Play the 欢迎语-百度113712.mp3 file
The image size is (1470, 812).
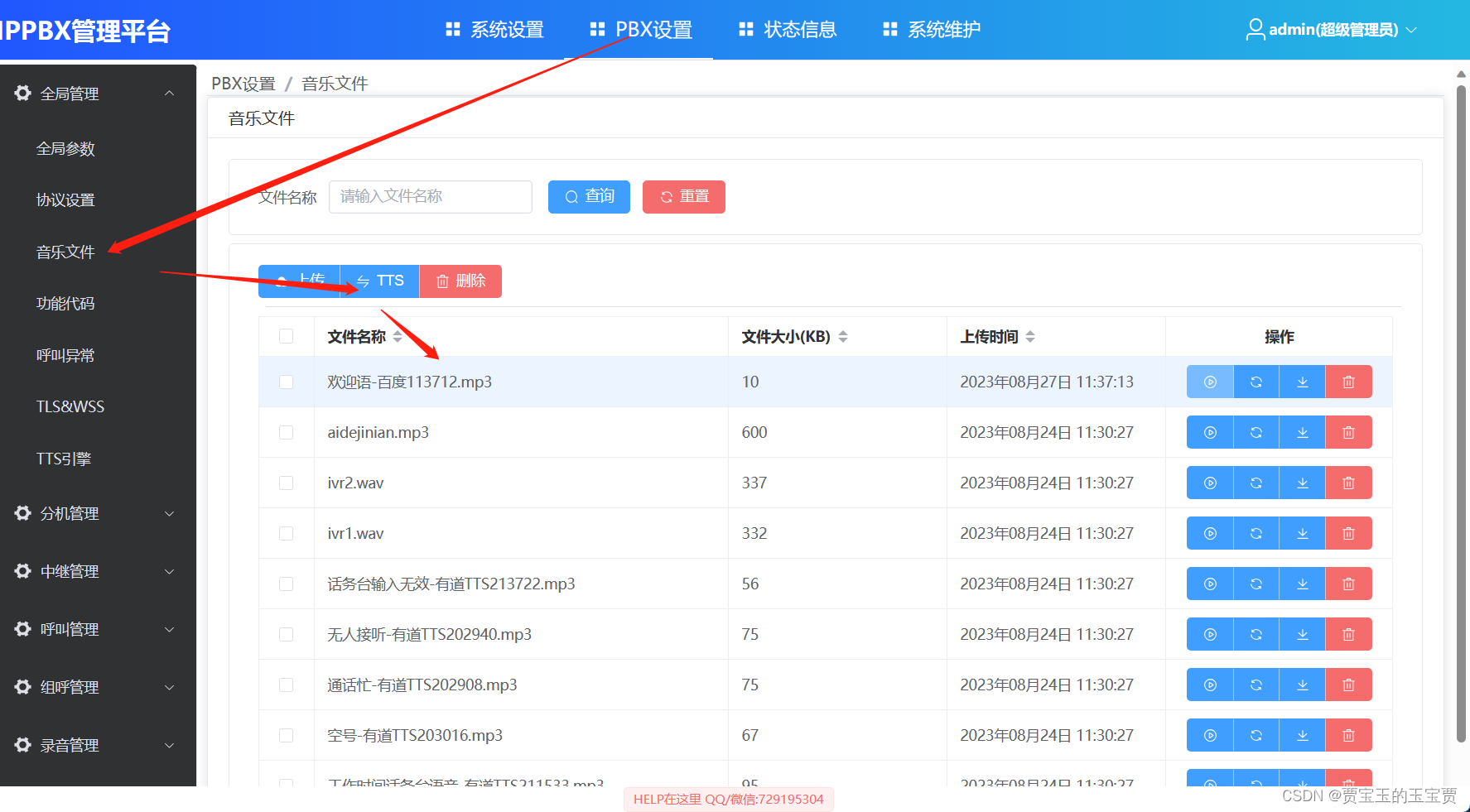(x=1210, y=382)
